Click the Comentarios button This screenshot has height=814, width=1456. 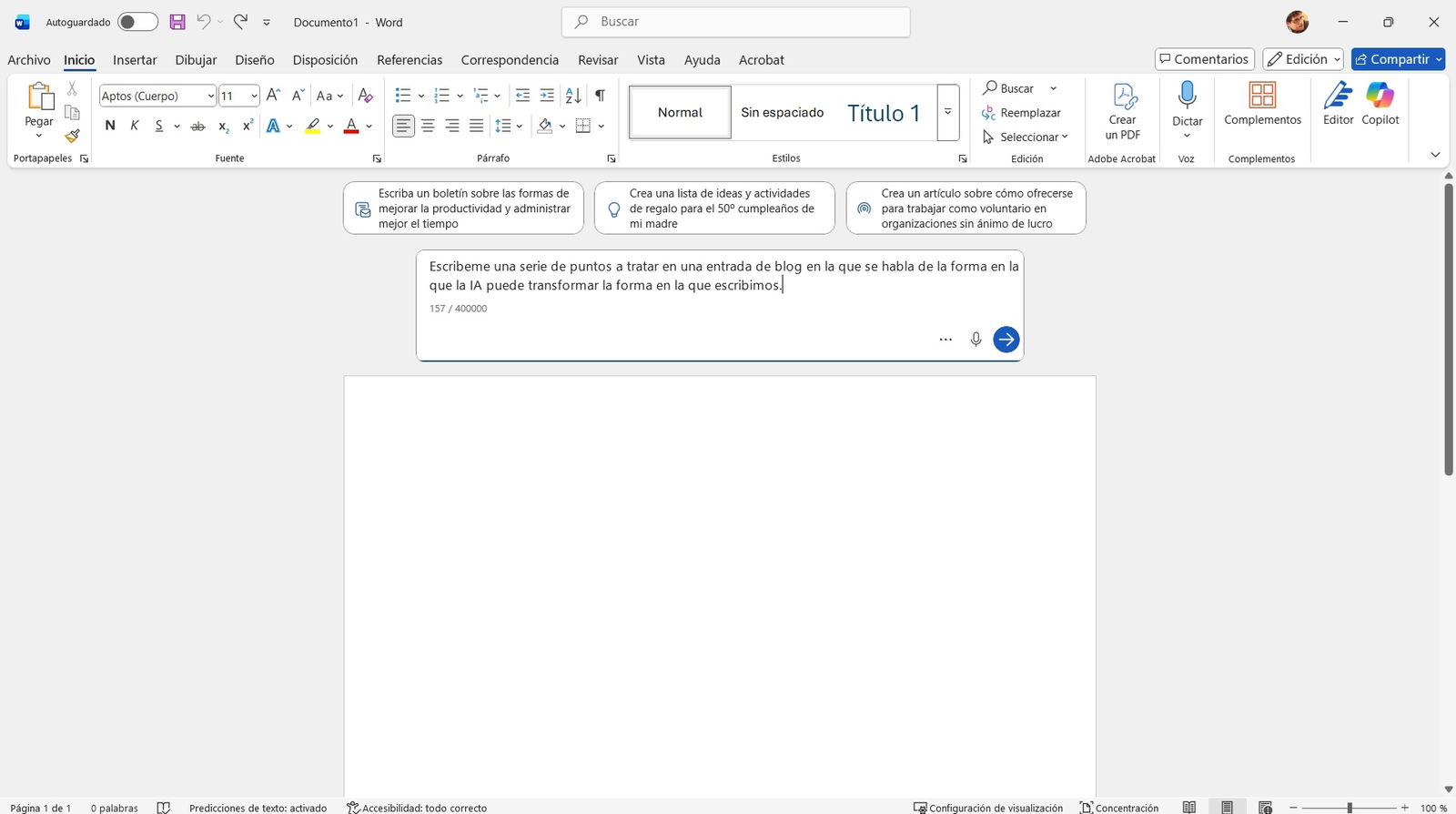pos(1205,59)
